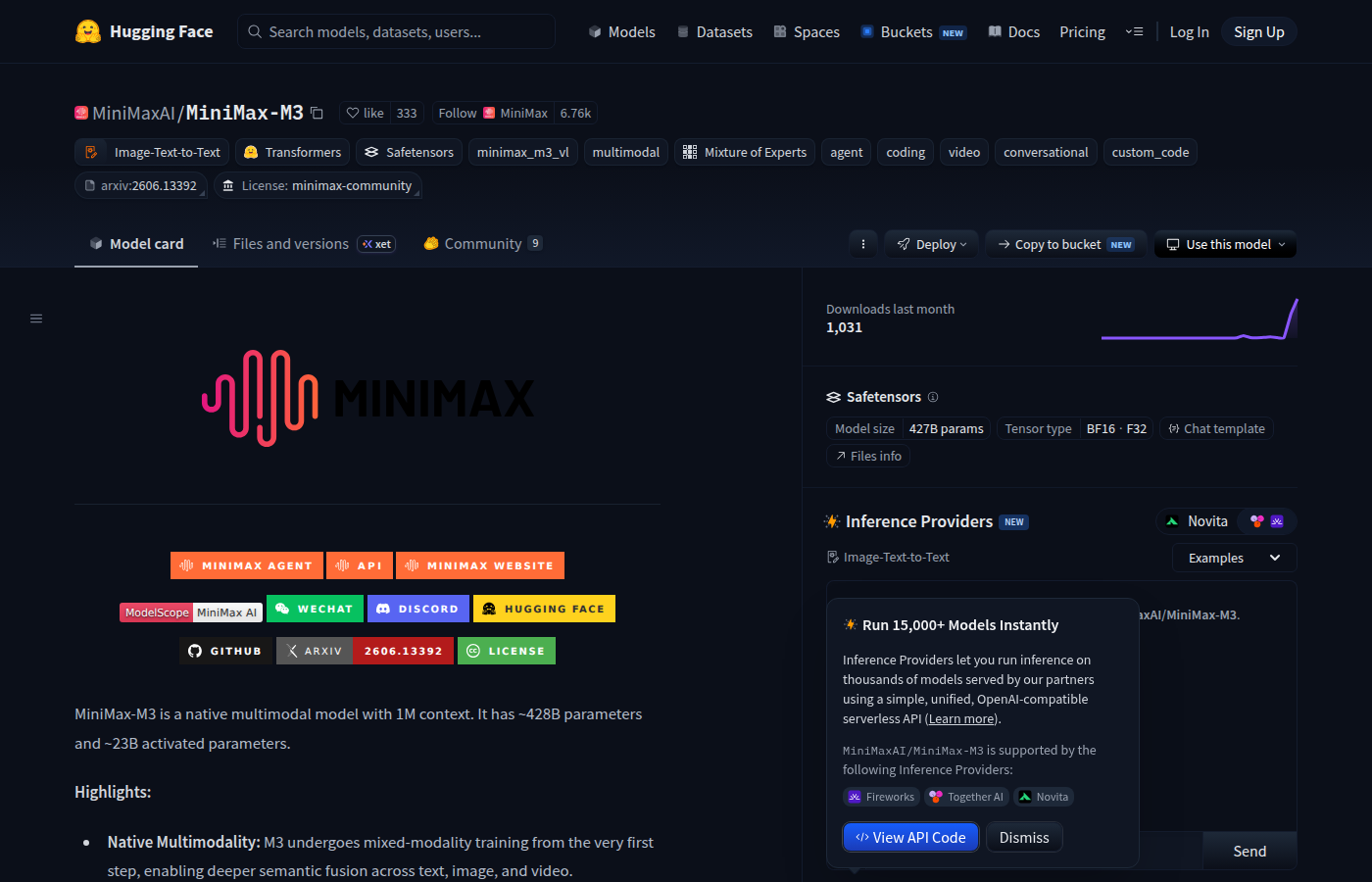Click View API Code button
This screenshot has width=1372, height=882.
coord(910,837)
